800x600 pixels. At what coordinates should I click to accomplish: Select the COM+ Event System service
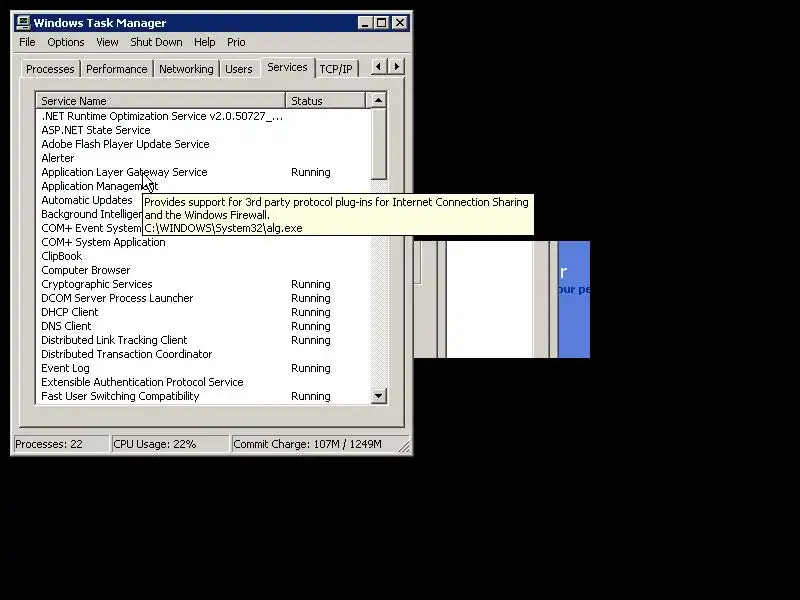point(91,229)
